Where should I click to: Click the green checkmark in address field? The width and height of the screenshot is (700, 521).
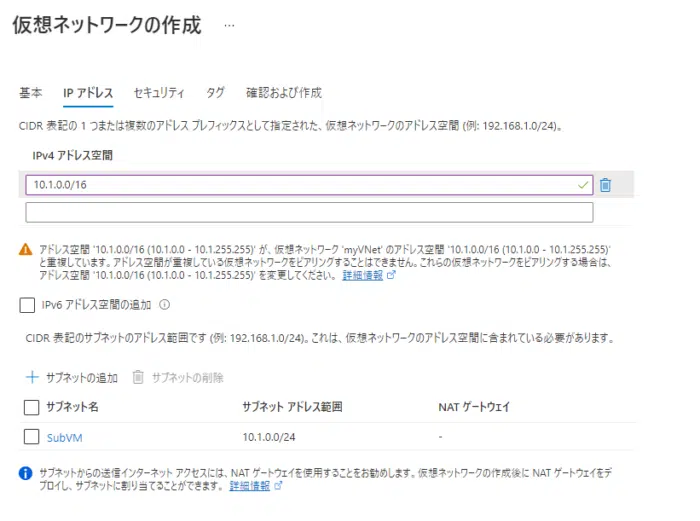(584, 185)
